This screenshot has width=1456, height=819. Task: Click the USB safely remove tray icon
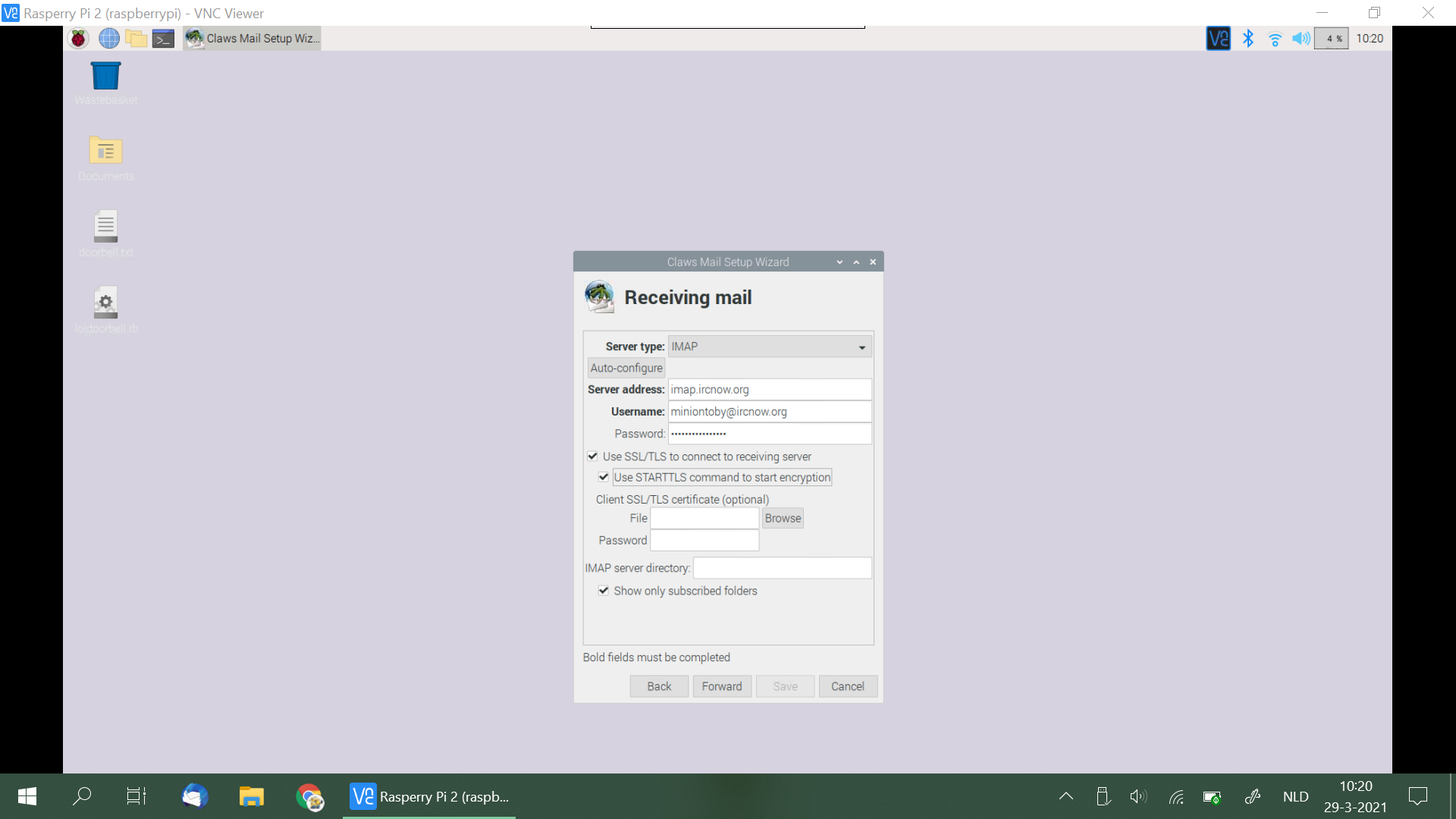1103,796
